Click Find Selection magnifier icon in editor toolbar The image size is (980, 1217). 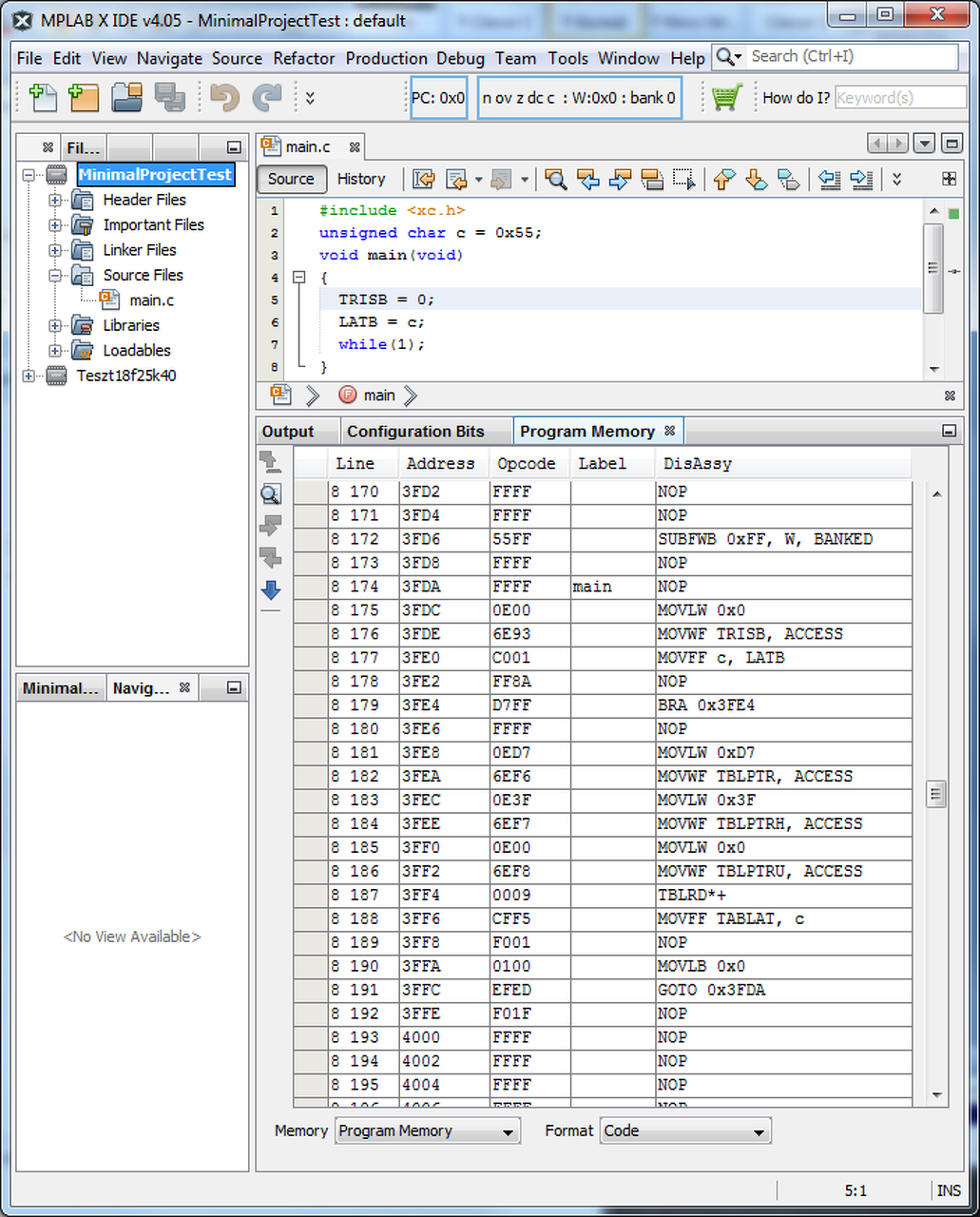[556, 179]
